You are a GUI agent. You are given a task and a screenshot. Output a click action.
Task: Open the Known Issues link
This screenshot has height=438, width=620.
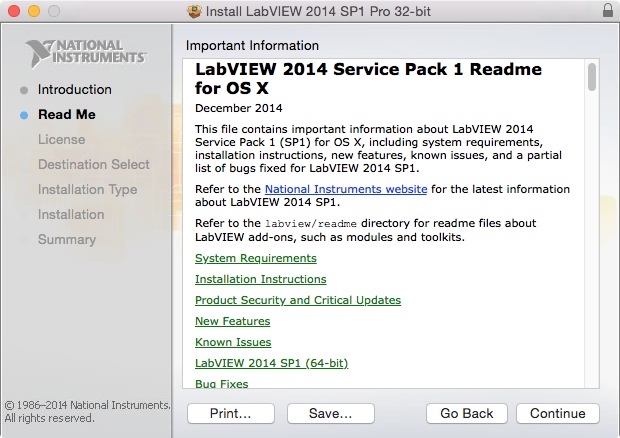[233, 342]
